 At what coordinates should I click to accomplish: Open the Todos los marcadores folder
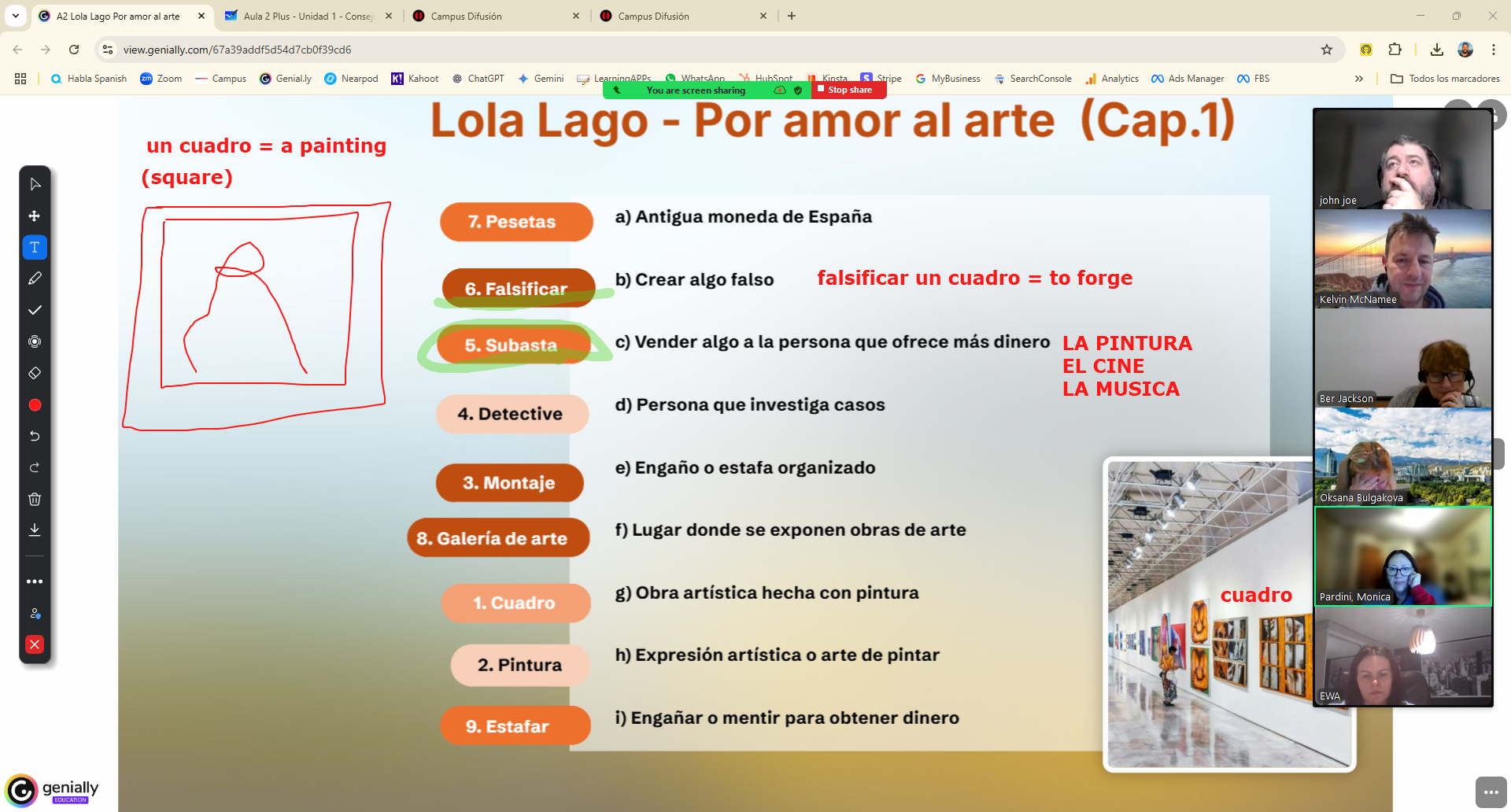(1445, 79)
